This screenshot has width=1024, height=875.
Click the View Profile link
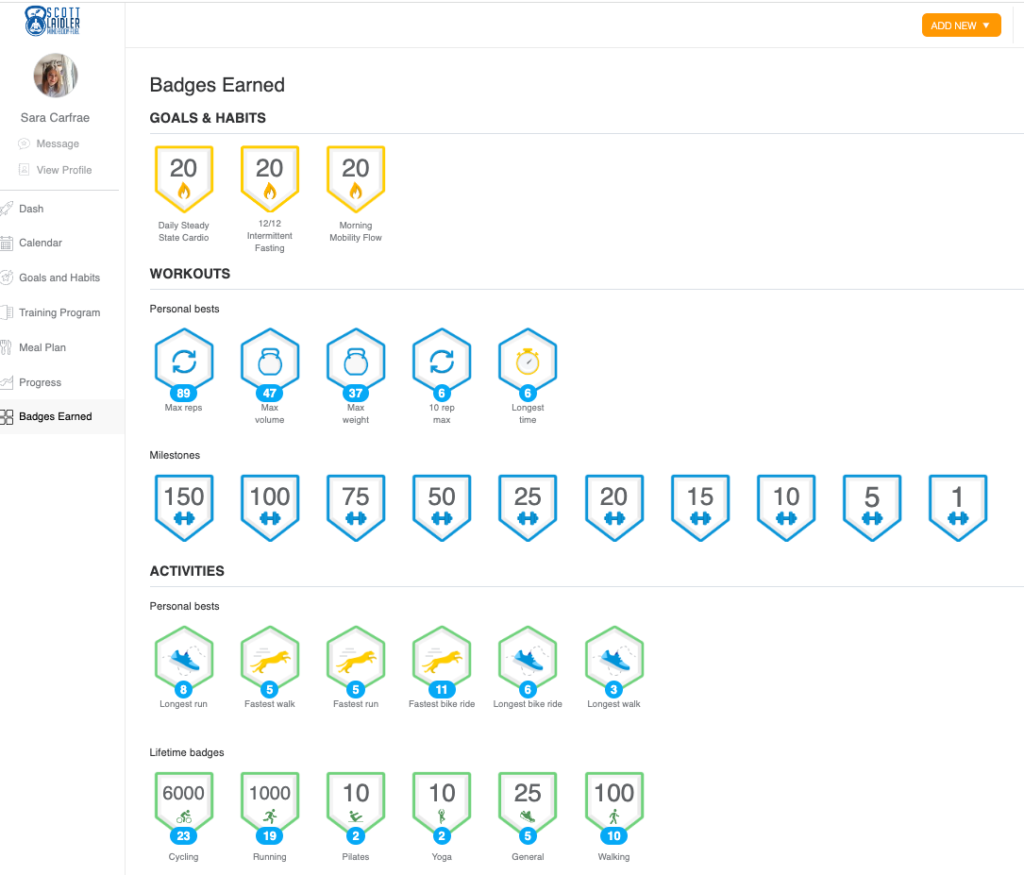point(63,170)
